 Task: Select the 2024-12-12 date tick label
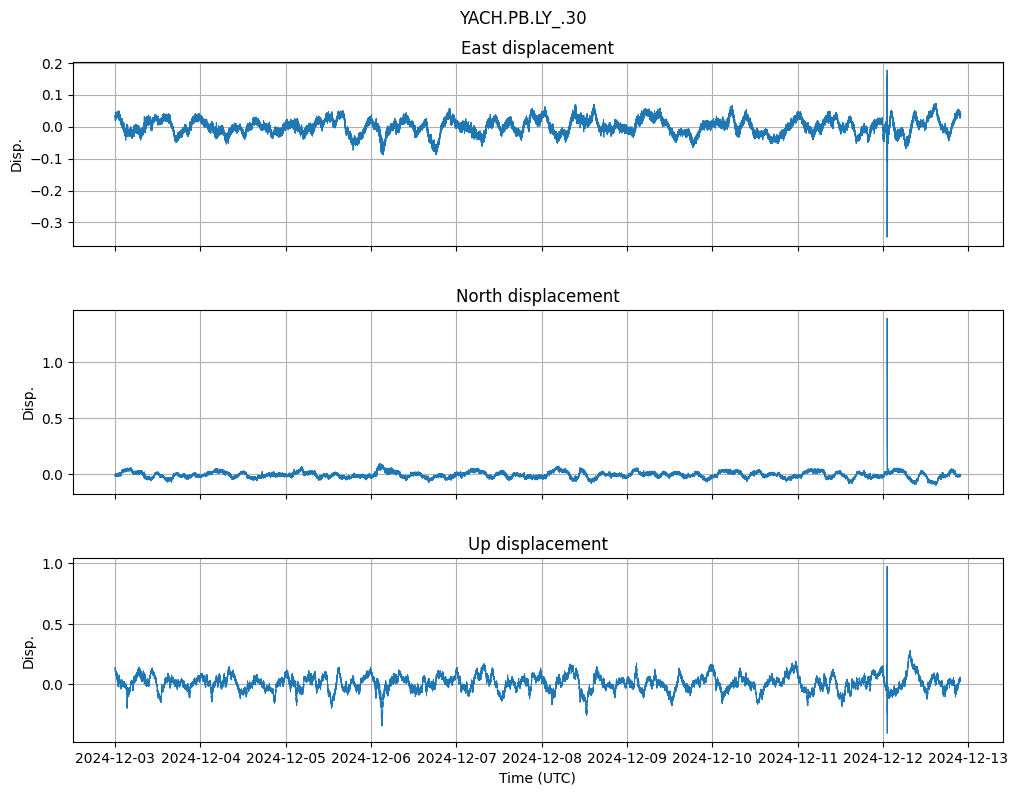click(x=883, y=759)
